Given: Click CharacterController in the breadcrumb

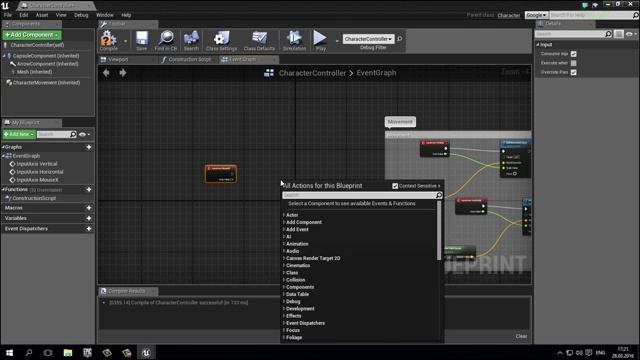Looking at the screenshot, I should pos(312,73).
